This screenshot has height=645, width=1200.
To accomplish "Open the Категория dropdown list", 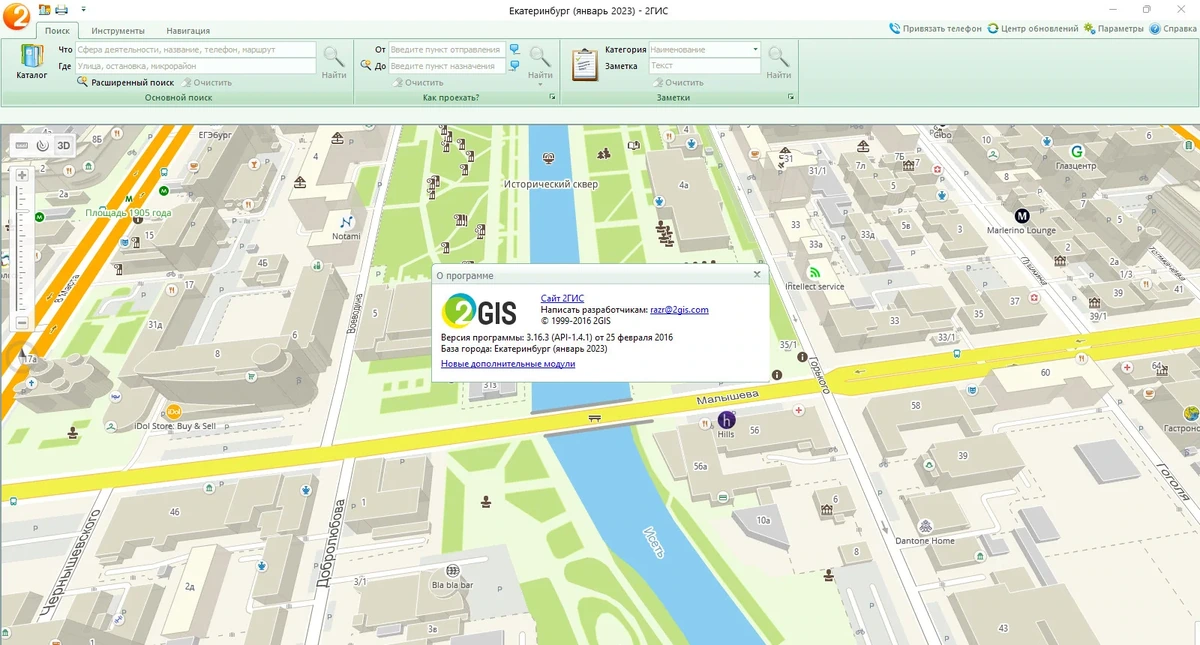I will [x=755, y=49].
